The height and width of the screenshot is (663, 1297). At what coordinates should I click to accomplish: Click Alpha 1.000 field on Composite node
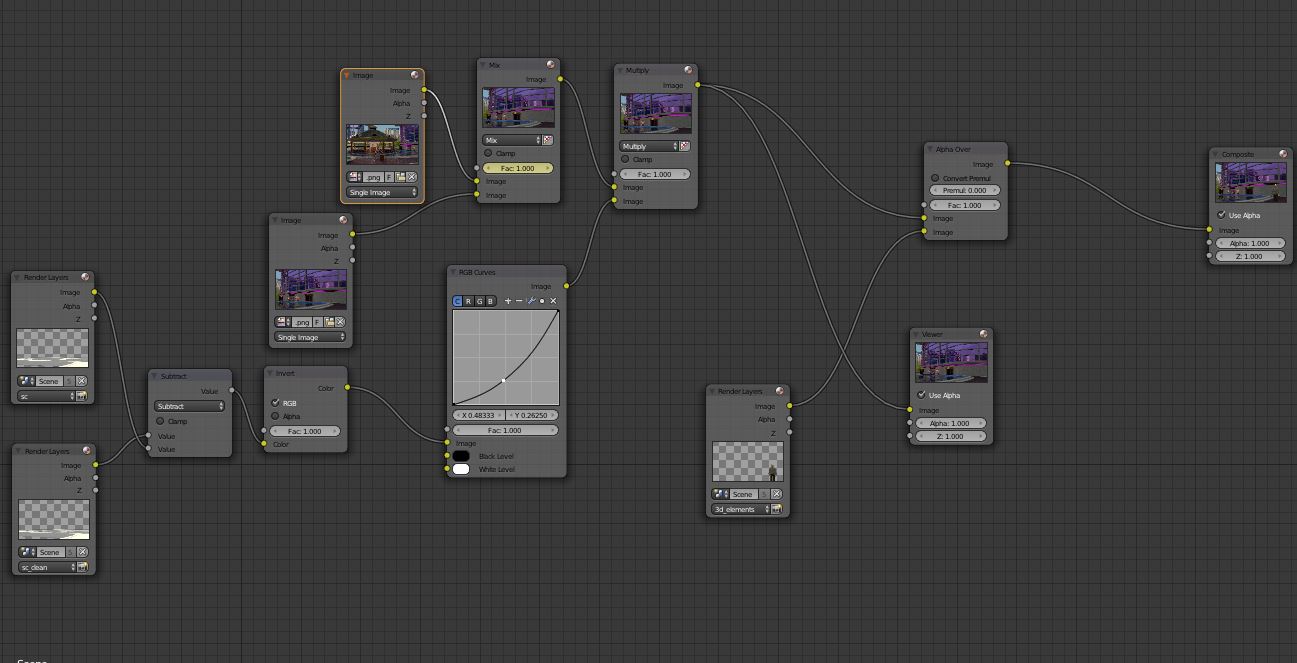[x=1250, y=243]
